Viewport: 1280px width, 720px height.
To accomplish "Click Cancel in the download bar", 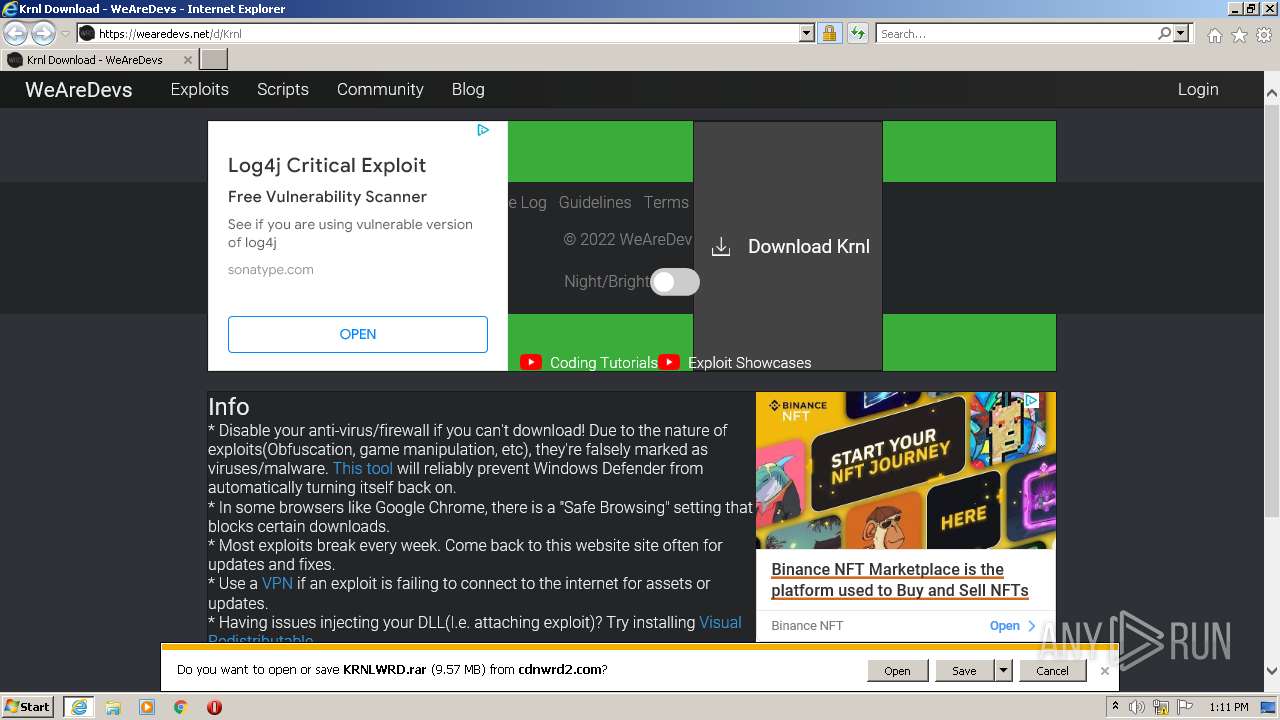I will tap(1052, 670).
